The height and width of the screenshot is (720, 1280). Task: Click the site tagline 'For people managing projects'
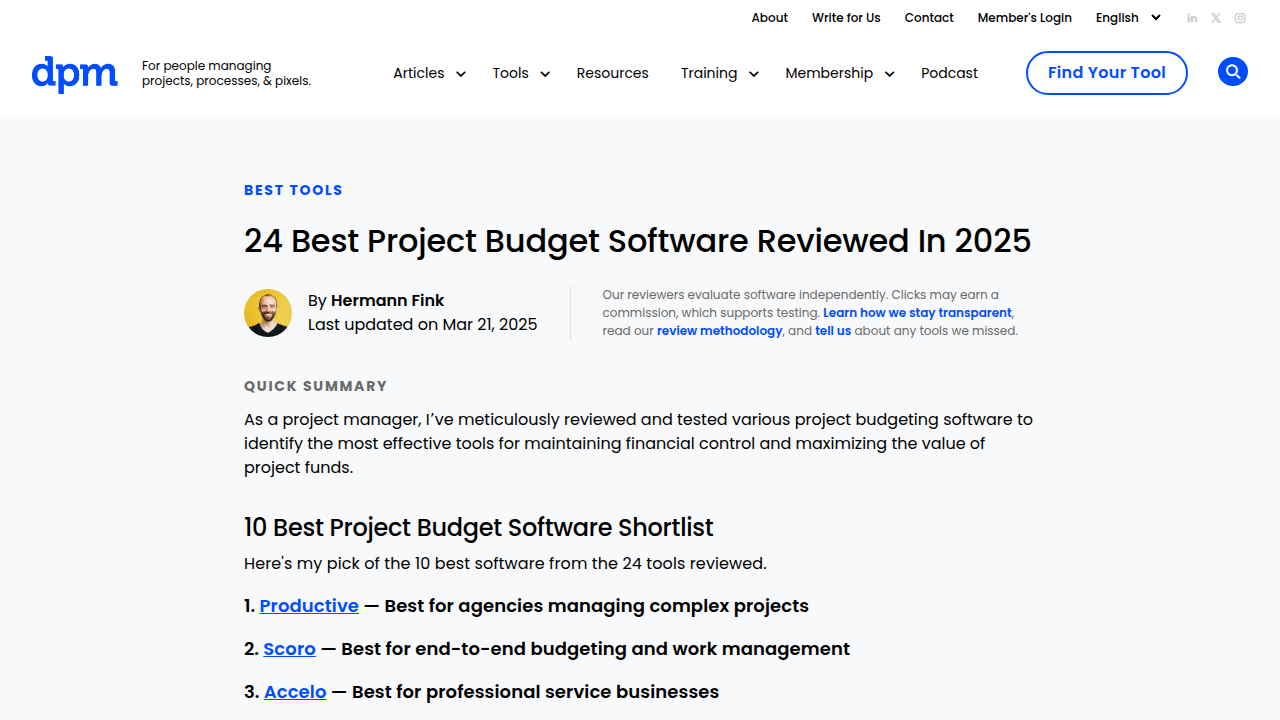(x=226, y=73)
